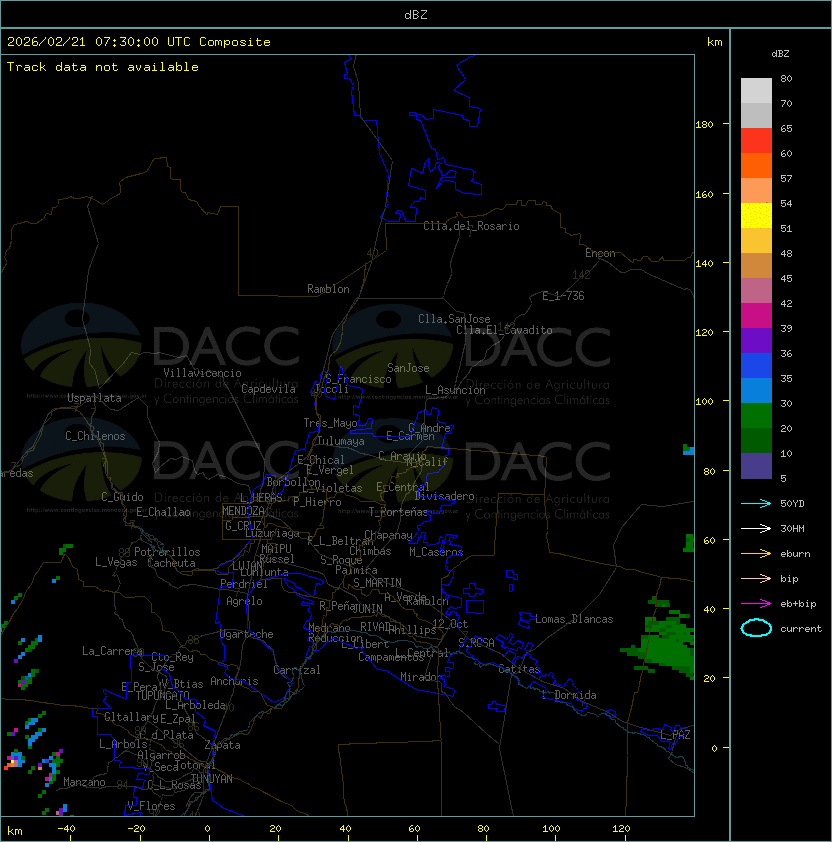
Task: Click the '-40' horizontal axis value
Action: (66, 829)
